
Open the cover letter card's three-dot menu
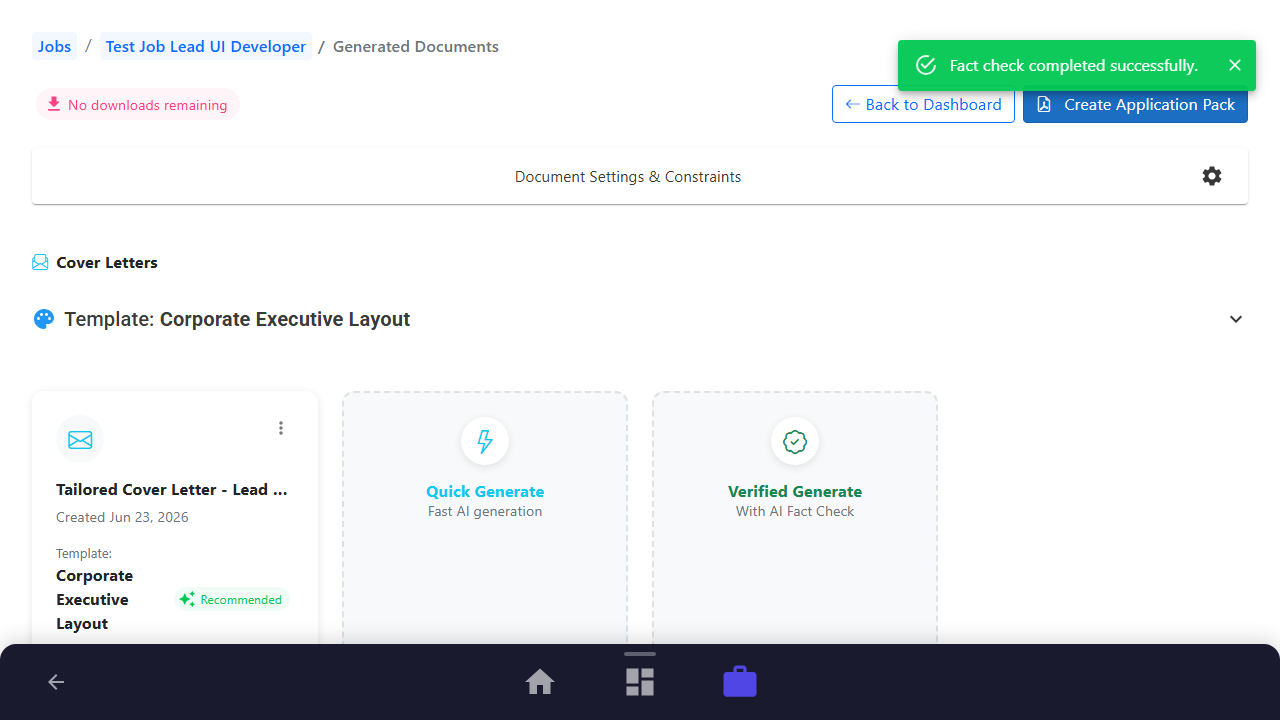[x=281, y=428]
